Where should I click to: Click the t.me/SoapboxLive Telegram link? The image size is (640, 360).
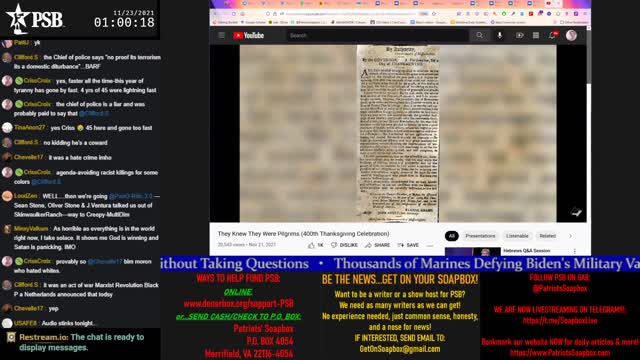coord(560,320)
